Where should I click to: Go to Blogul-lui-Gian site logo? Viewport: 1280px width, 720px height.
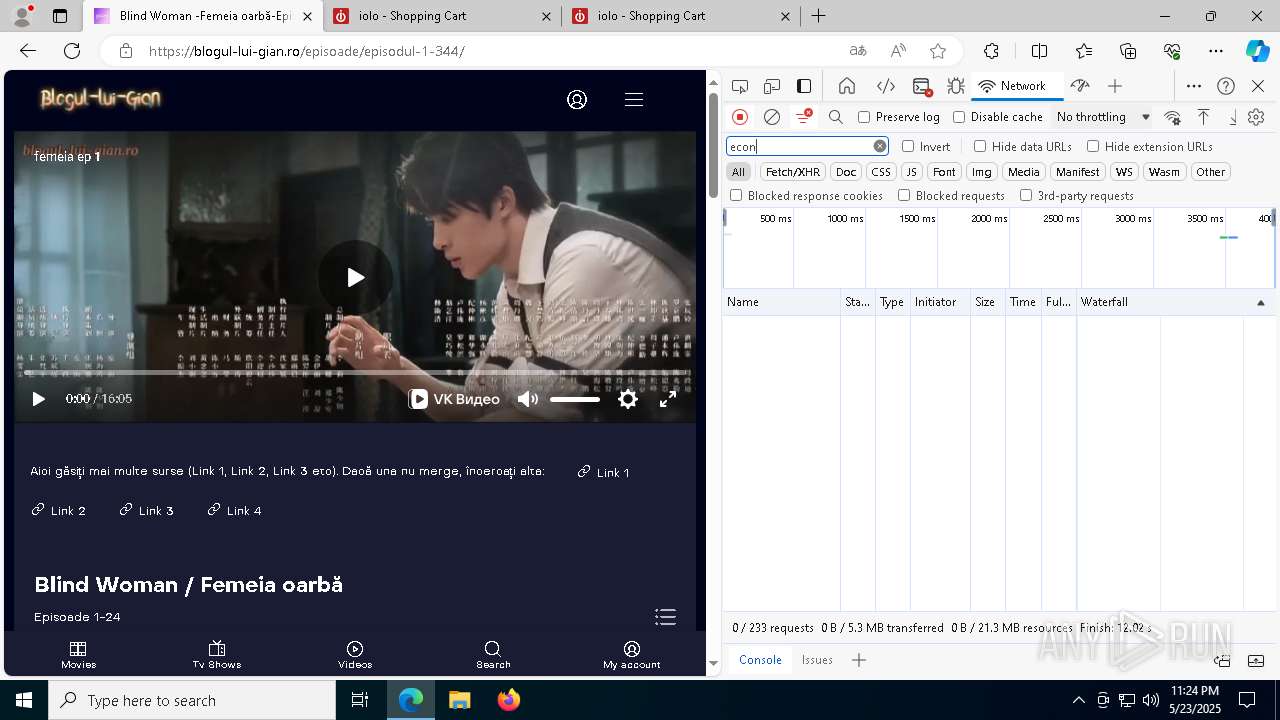100,98
